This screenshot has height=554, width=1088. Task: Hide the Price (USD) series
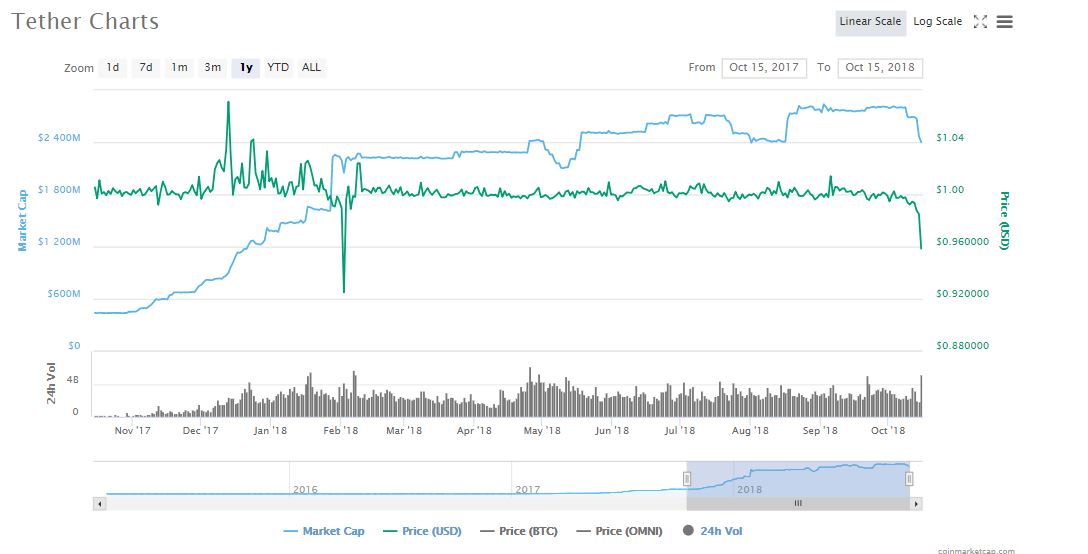(422, 531)
